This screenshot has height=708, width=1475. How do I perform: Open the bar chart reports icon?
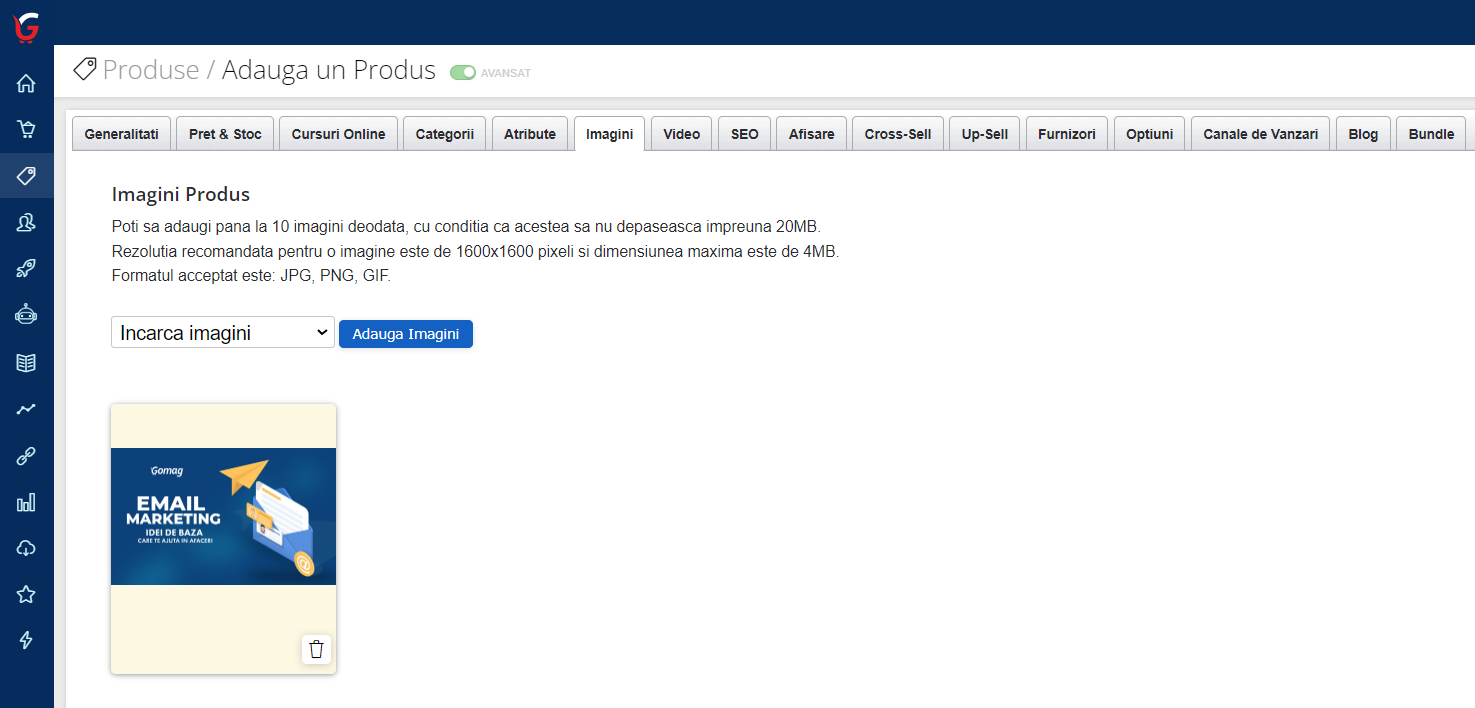point(25,501)
